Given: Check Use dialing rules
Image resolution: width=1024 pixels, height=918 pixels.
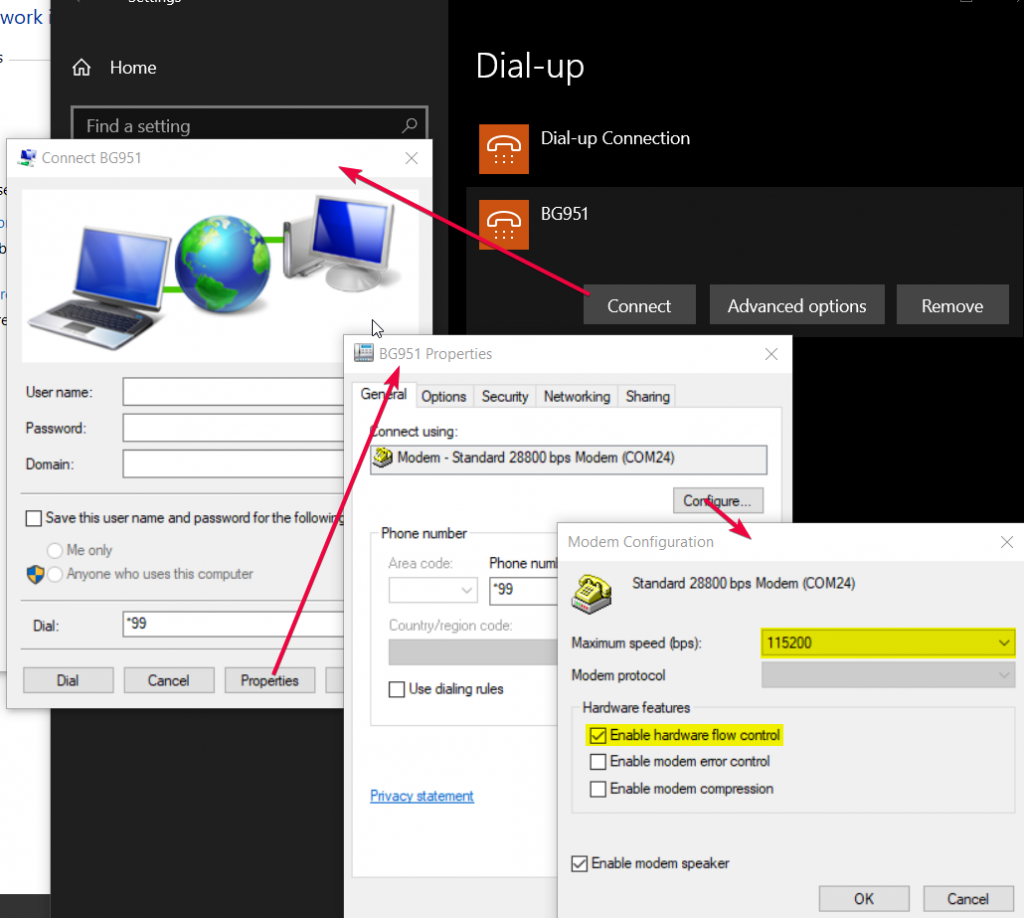Looking at the screenshot, I should (x=396, y=689).
